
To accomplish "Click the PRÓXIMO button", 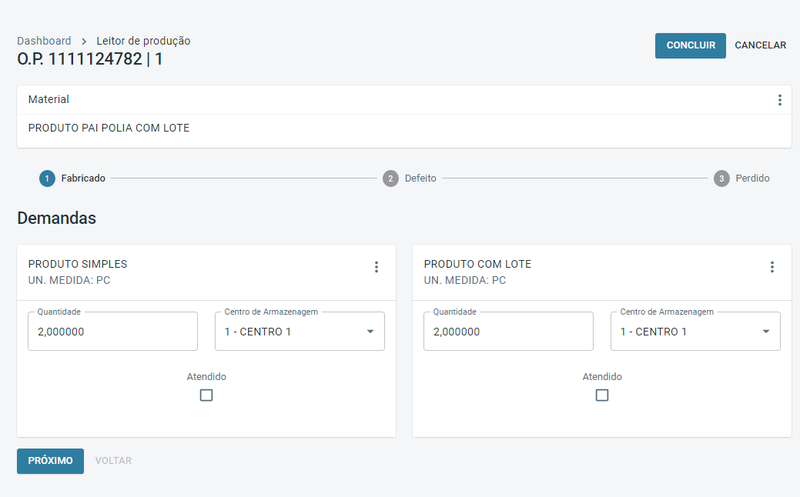I will [x=50, y=461].
